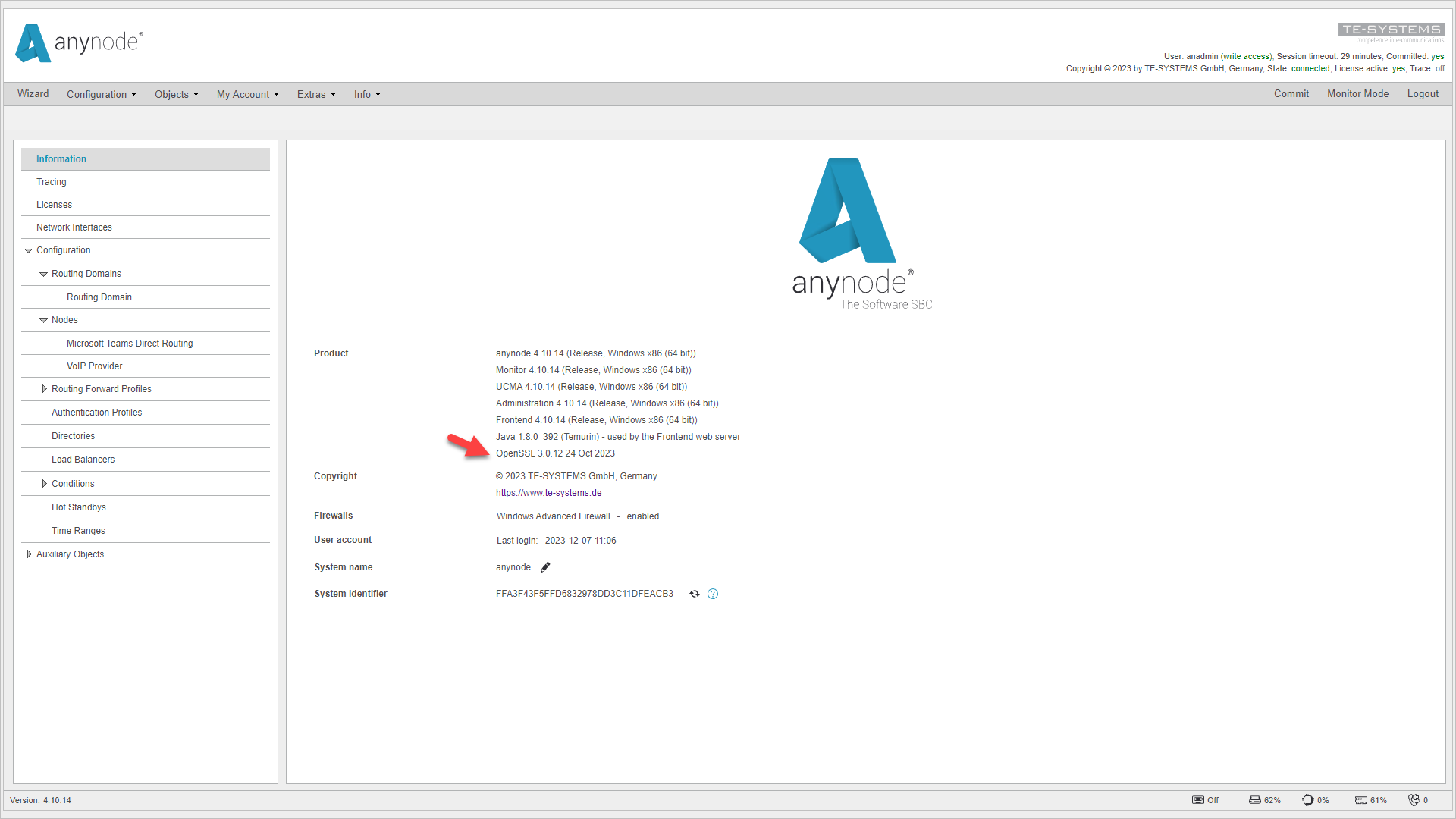
Task: Select Tracing in the sidebar
Action: click(146, 182)
